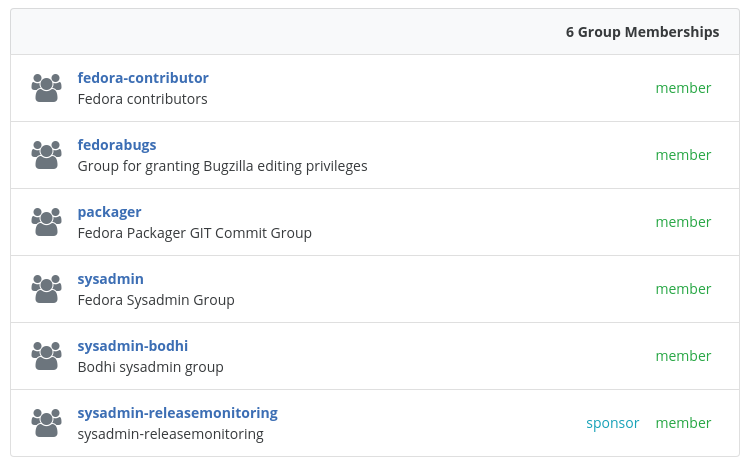Image resolution: width=755 pixels, height=467 pixels.
Task: Click the member label in Fedora Sysadmin Group row
Action: click(x=683, y=288)
